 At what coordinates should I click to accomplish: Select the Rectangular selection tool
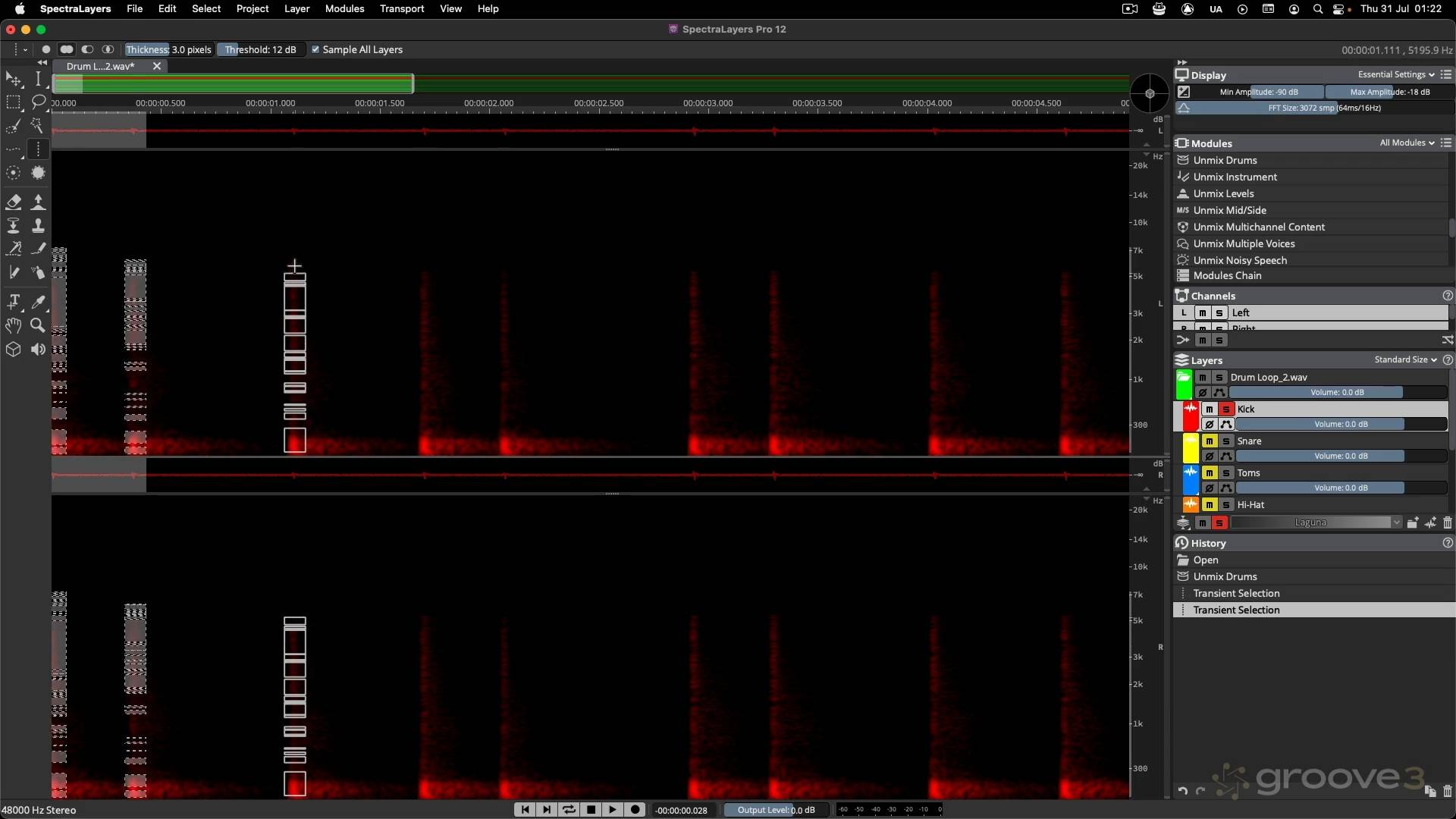point(14,102)
